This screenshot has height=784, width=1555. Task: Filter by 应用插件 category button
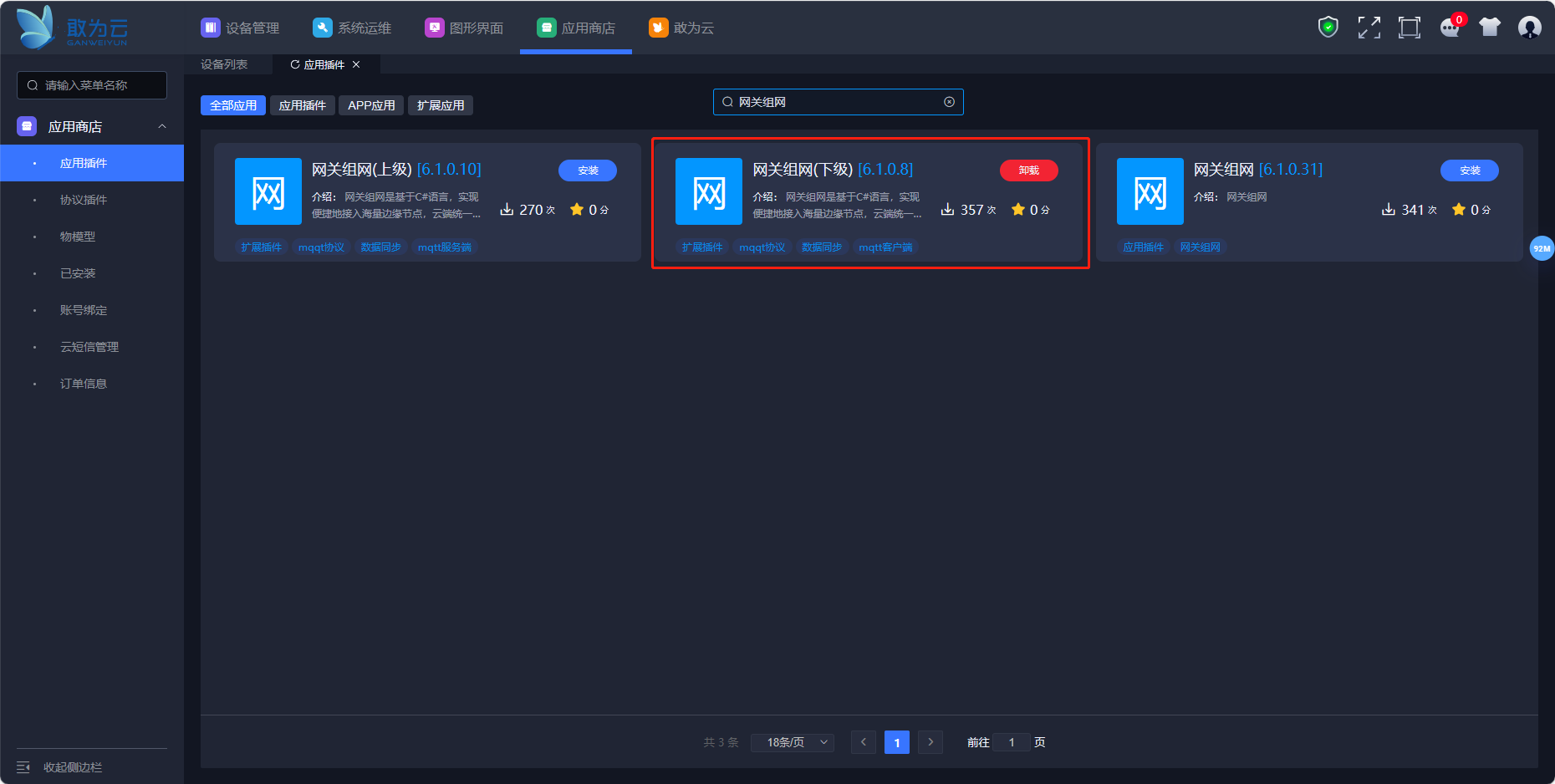tap(303, 105)
